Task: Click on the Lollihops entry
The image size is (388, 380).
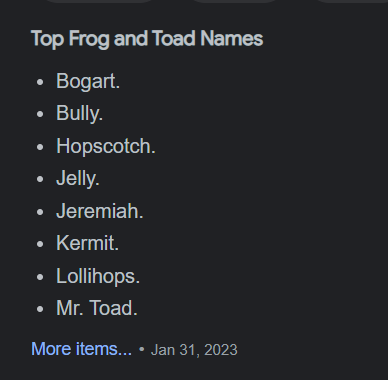Action: [98, 276]
